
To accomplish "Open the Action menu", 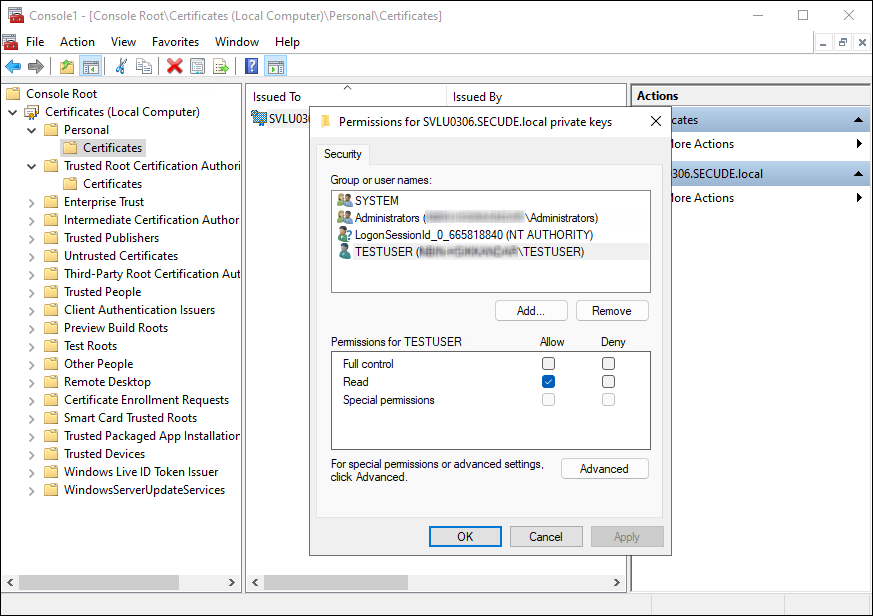I will (x=77, y=42).
